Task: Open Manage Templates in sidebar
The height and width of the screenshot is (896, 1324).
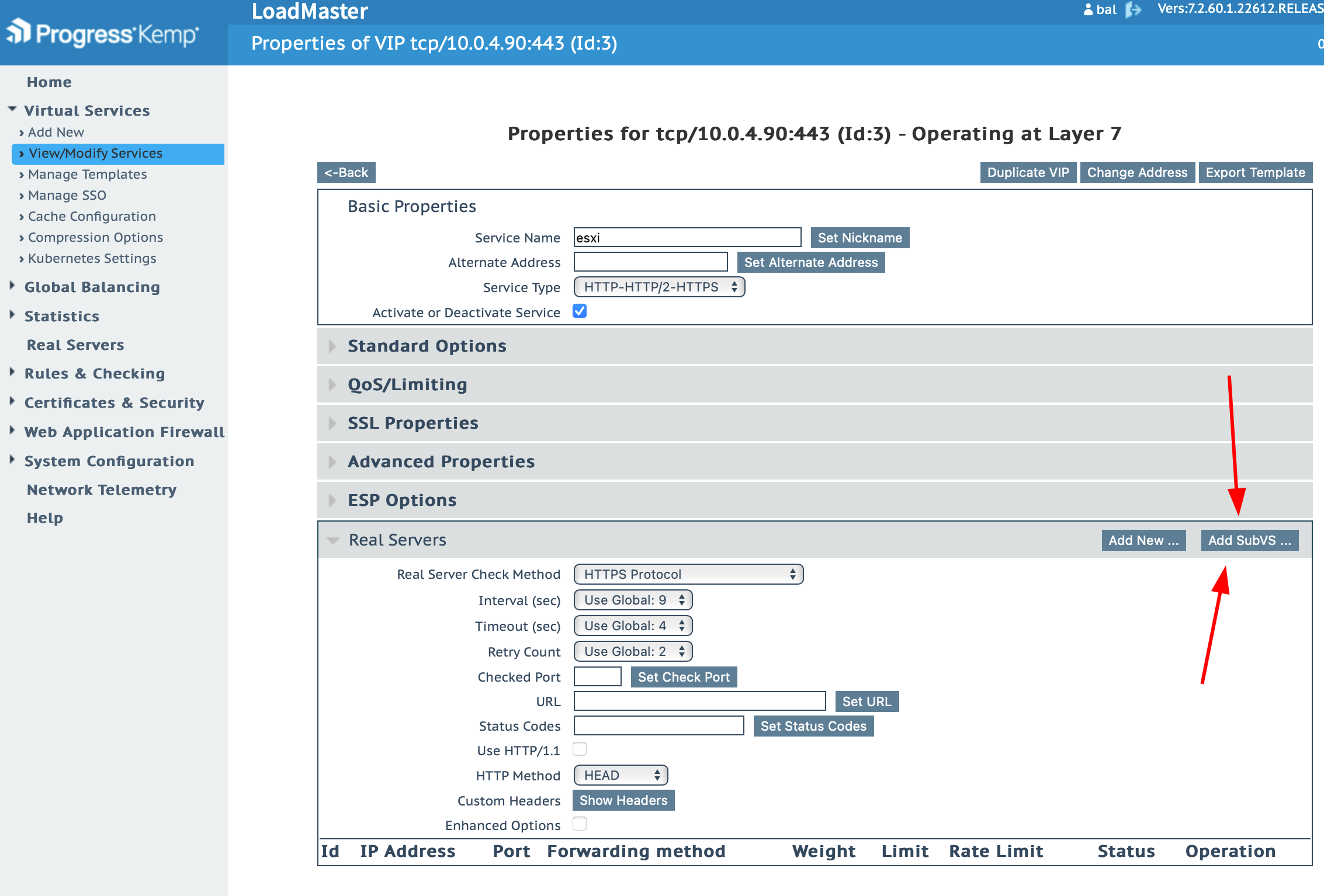Action: coord(88,174)
